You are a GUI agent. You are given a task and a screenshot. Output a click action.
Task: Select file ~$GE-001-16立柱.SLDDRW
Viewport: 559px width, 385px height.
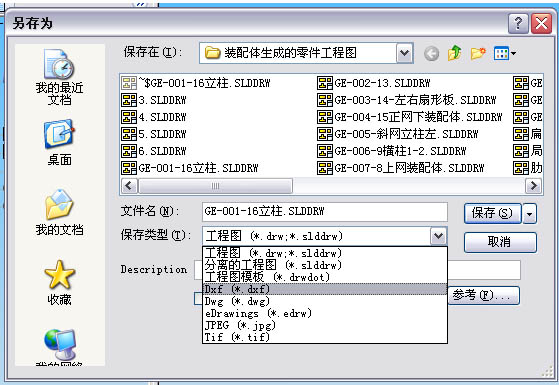point(196,83)
